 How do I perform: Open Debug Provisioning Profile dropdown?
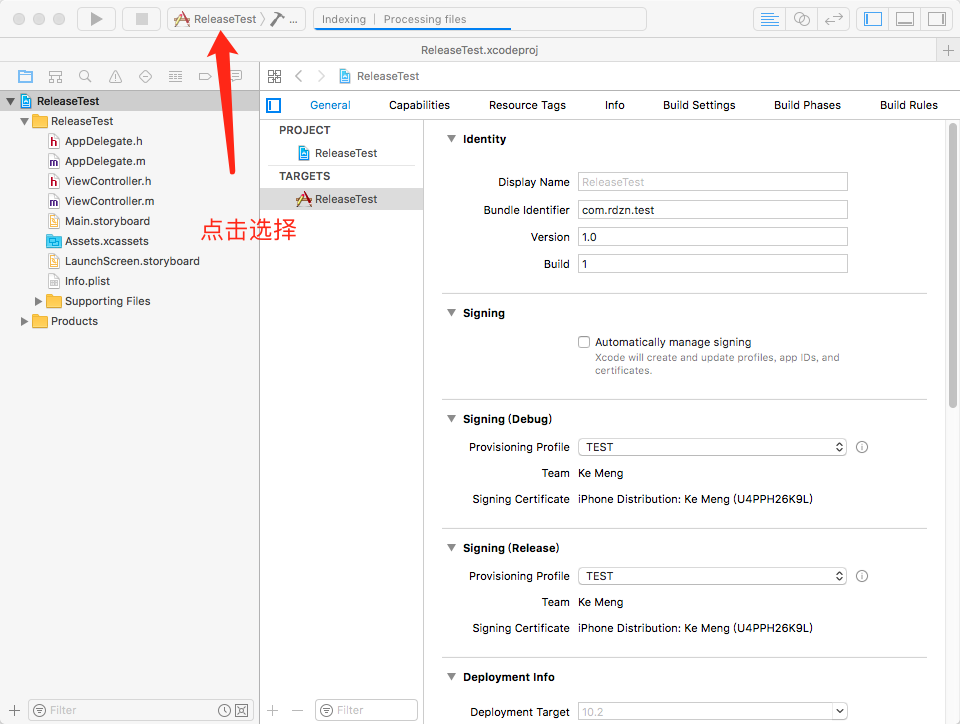713,447
